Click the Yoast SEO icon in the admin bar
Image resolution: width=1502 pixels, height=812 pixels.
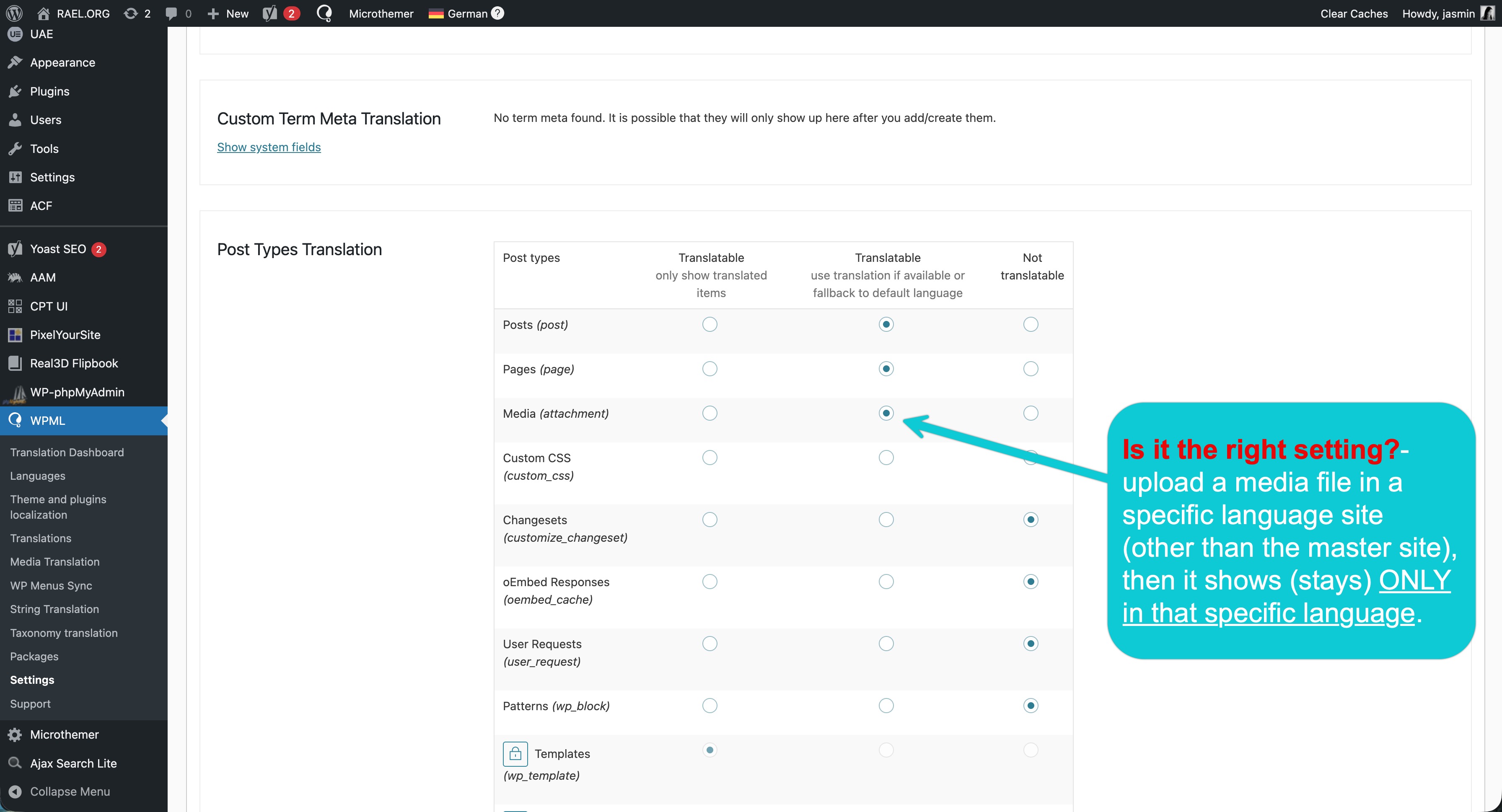[x=270, y=13]
